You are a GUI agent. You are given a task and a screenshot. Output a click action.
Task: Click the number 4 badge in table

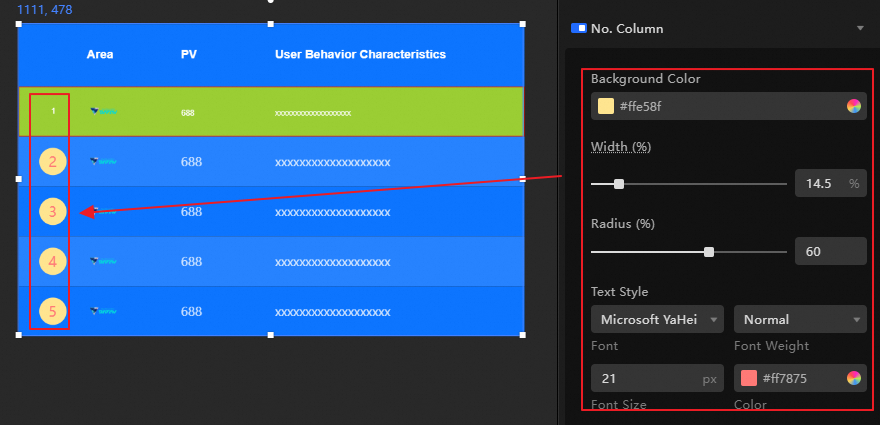(x=53, y=262)
